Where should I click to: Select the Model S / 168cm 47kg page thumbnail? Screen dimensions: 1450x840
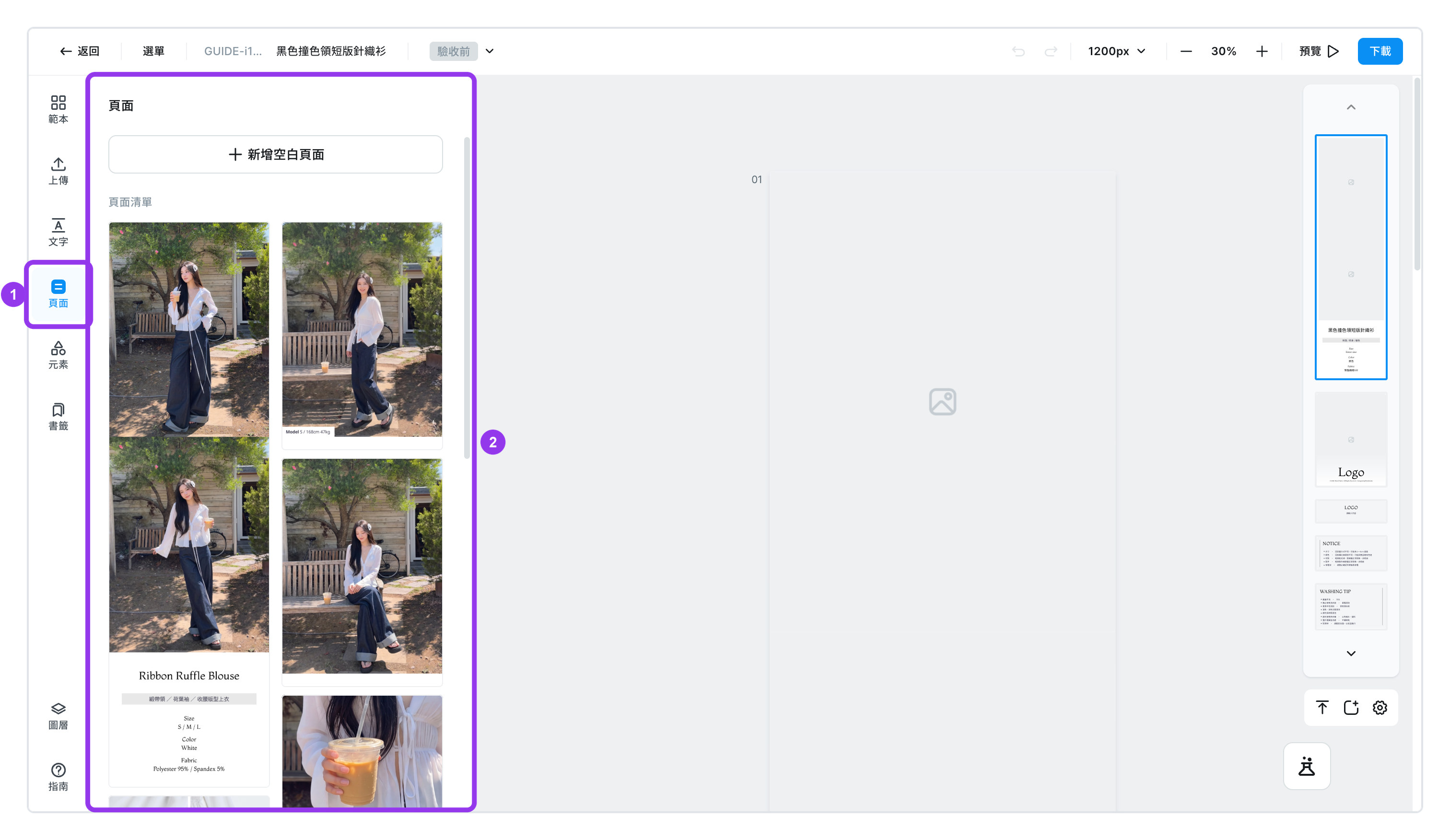362,336
